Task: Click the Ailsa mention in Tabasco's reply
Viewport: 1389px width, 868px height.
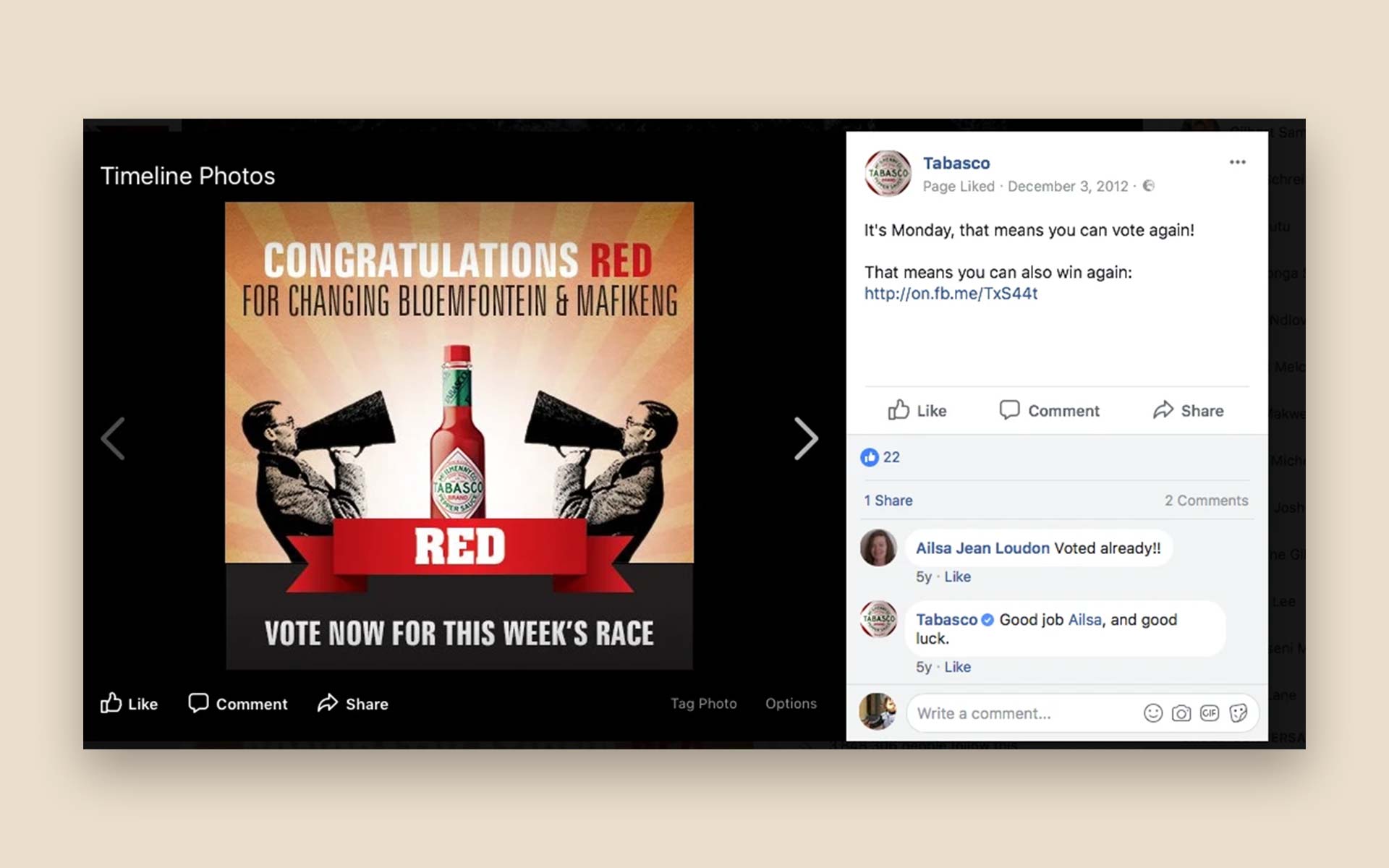Action: (x=1084, y=620)
